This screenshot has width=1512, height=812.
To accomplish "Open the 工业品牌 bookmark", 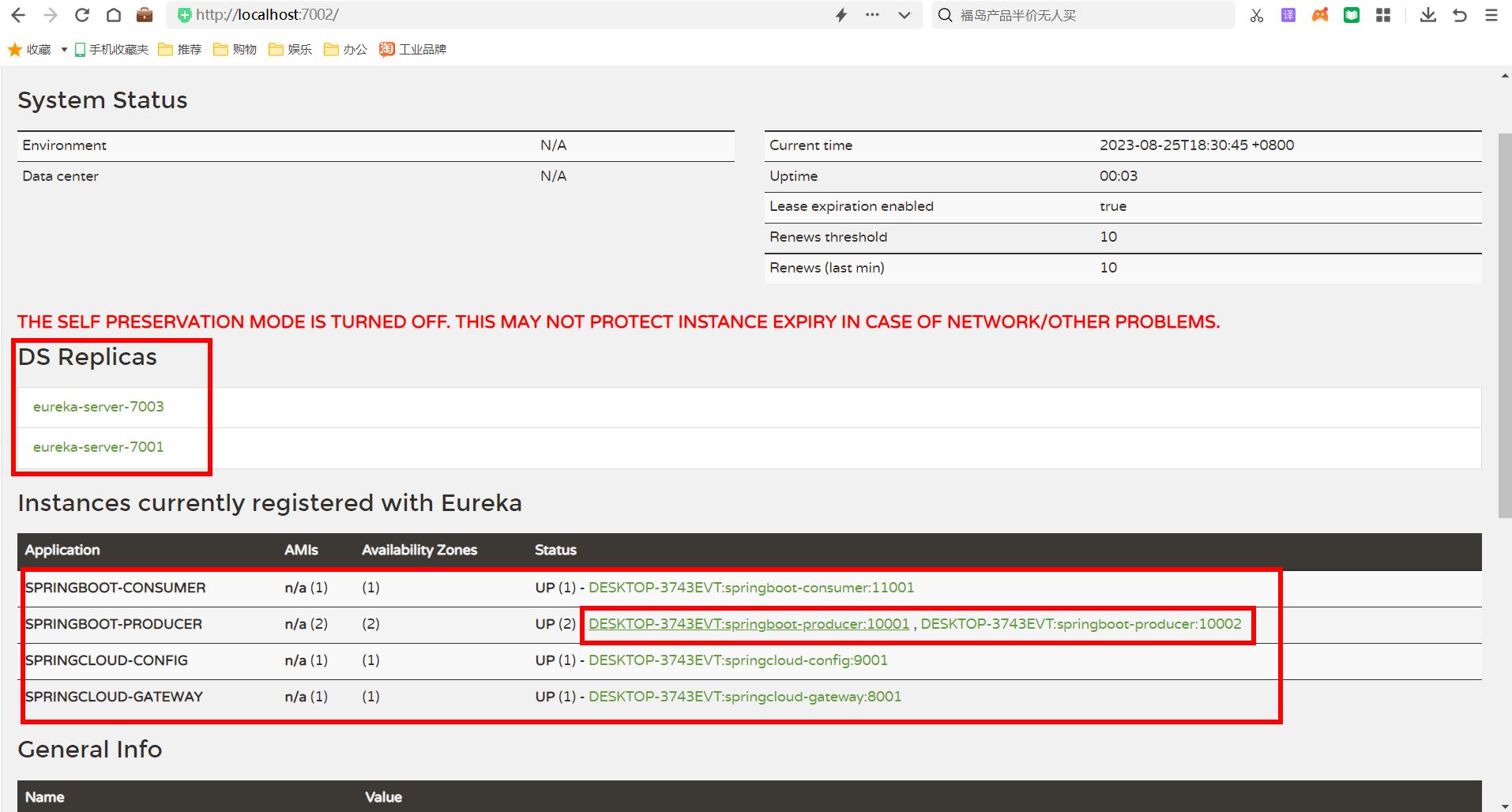I will point(413,50).
